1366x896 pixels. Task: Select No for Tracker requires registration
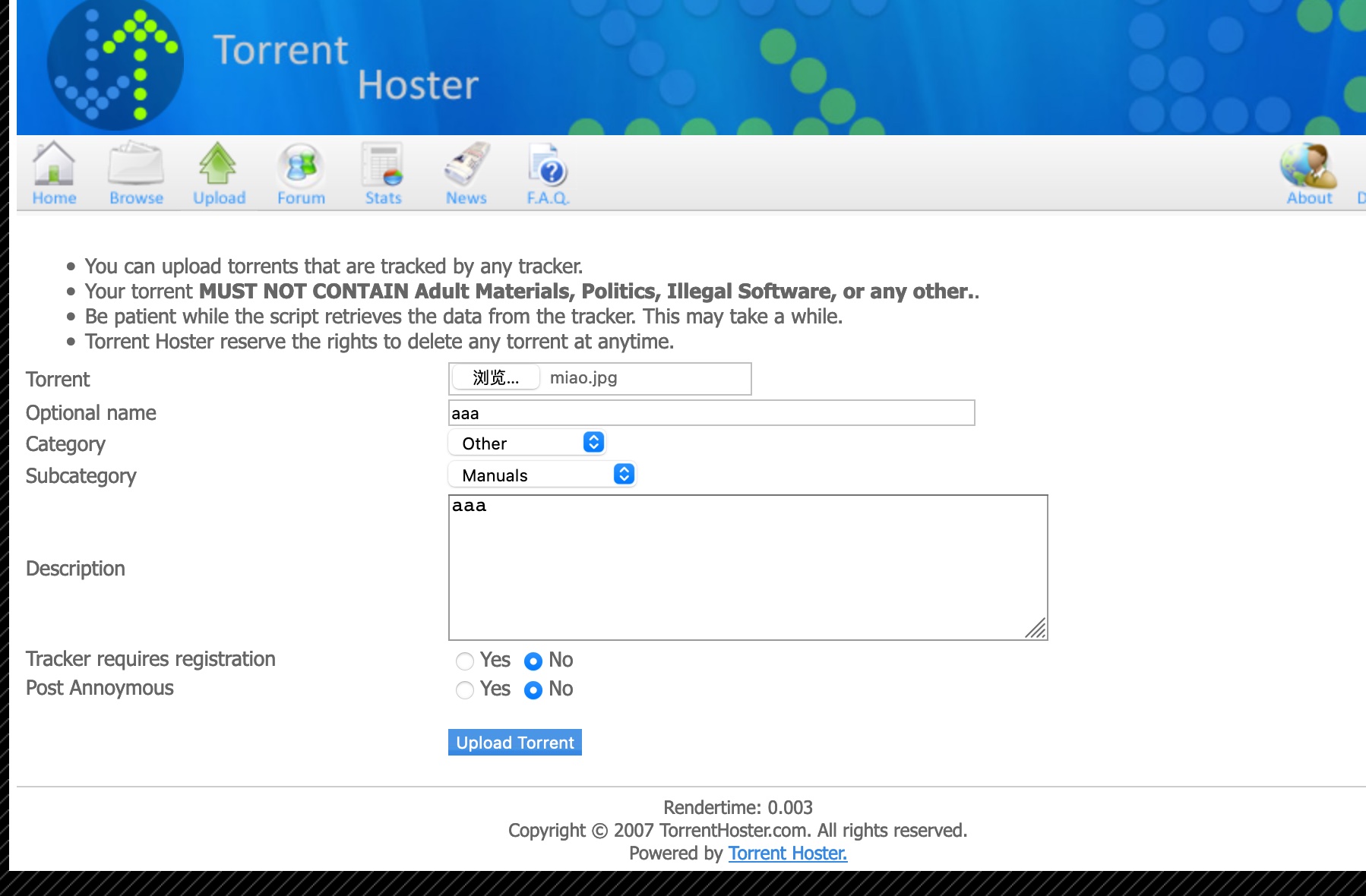[x=533, y=661]
